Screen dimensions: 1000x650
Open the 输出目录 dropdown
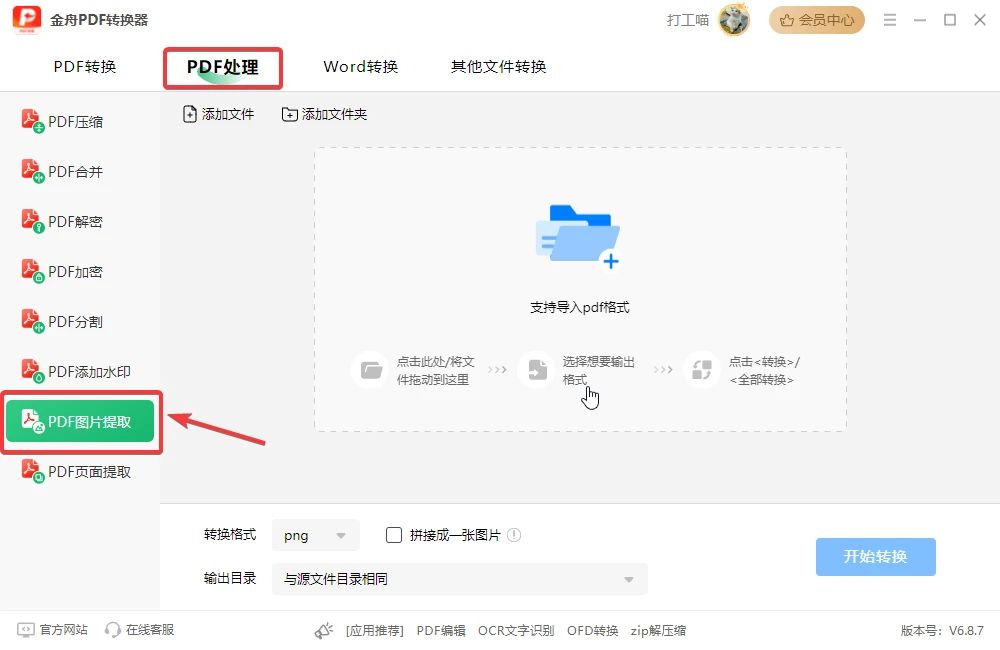pos(460,579)
